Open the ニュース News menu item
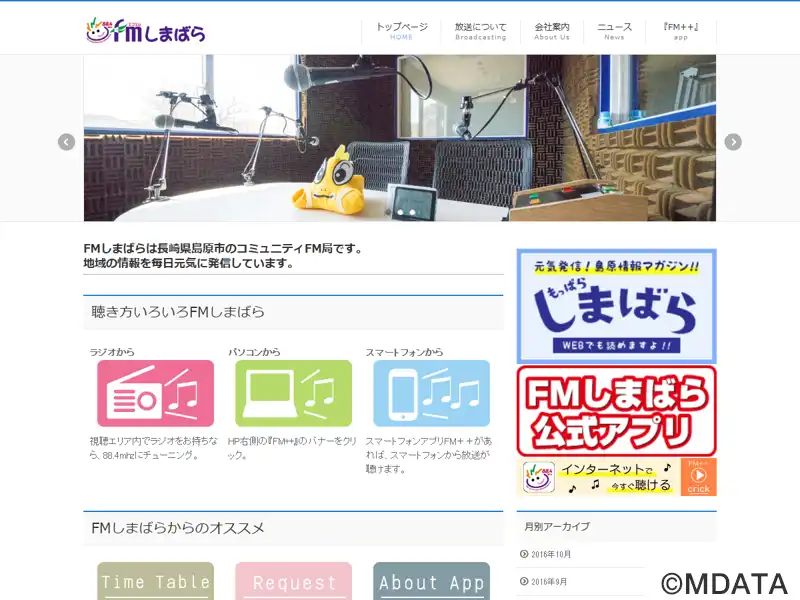Viewport: 800px width, 600px height. [x=614, y=31]
